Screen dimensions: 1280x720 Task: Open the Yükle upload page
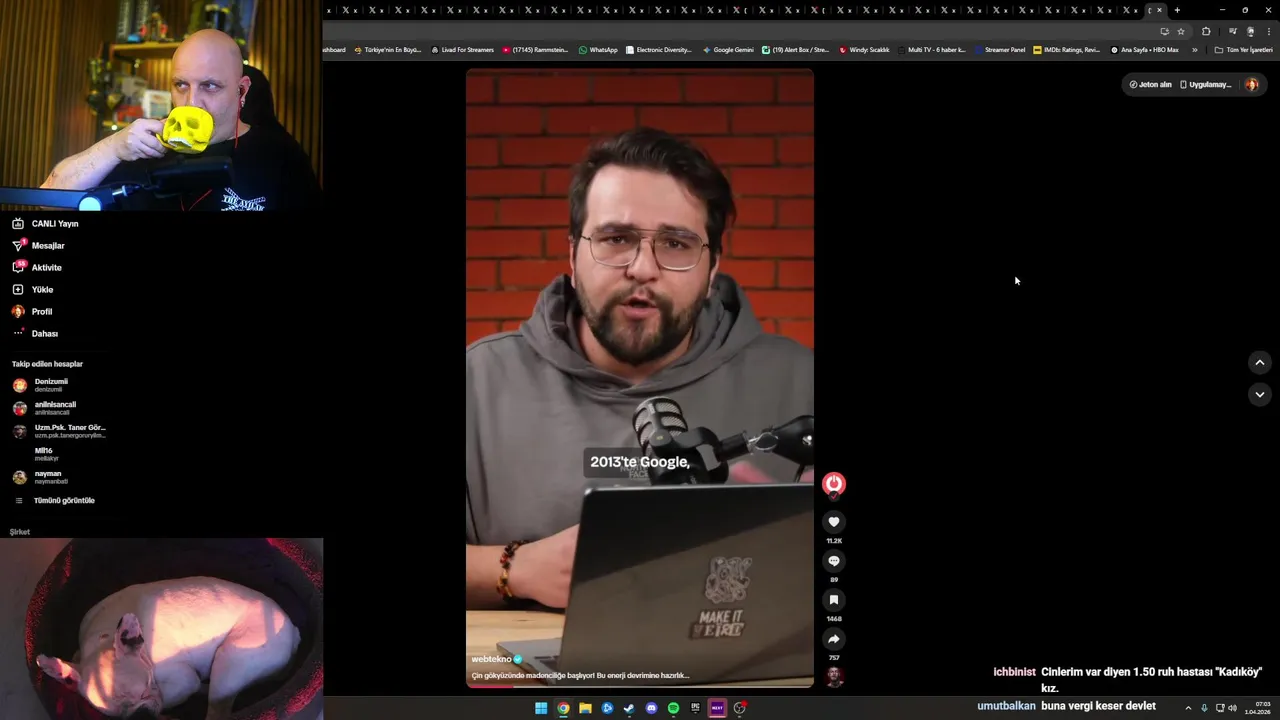tap(32, 290)
